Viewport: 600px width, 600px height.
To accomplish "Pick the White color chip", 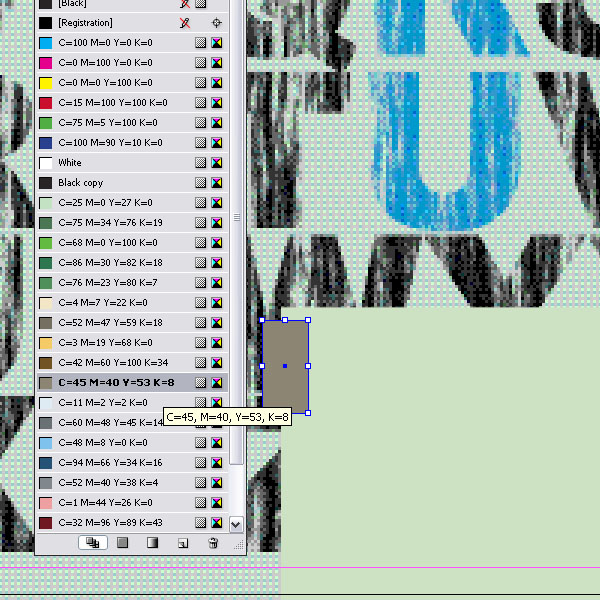I will 46,163.
